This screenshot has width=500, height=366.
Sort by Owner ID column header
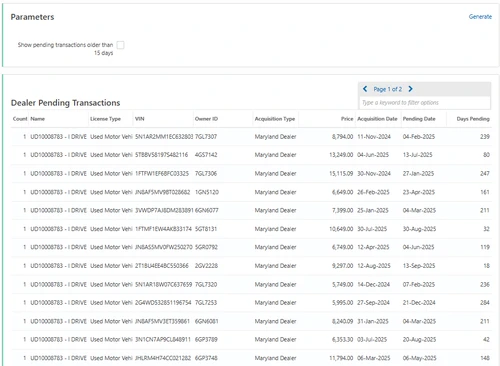tap(206, 119)
